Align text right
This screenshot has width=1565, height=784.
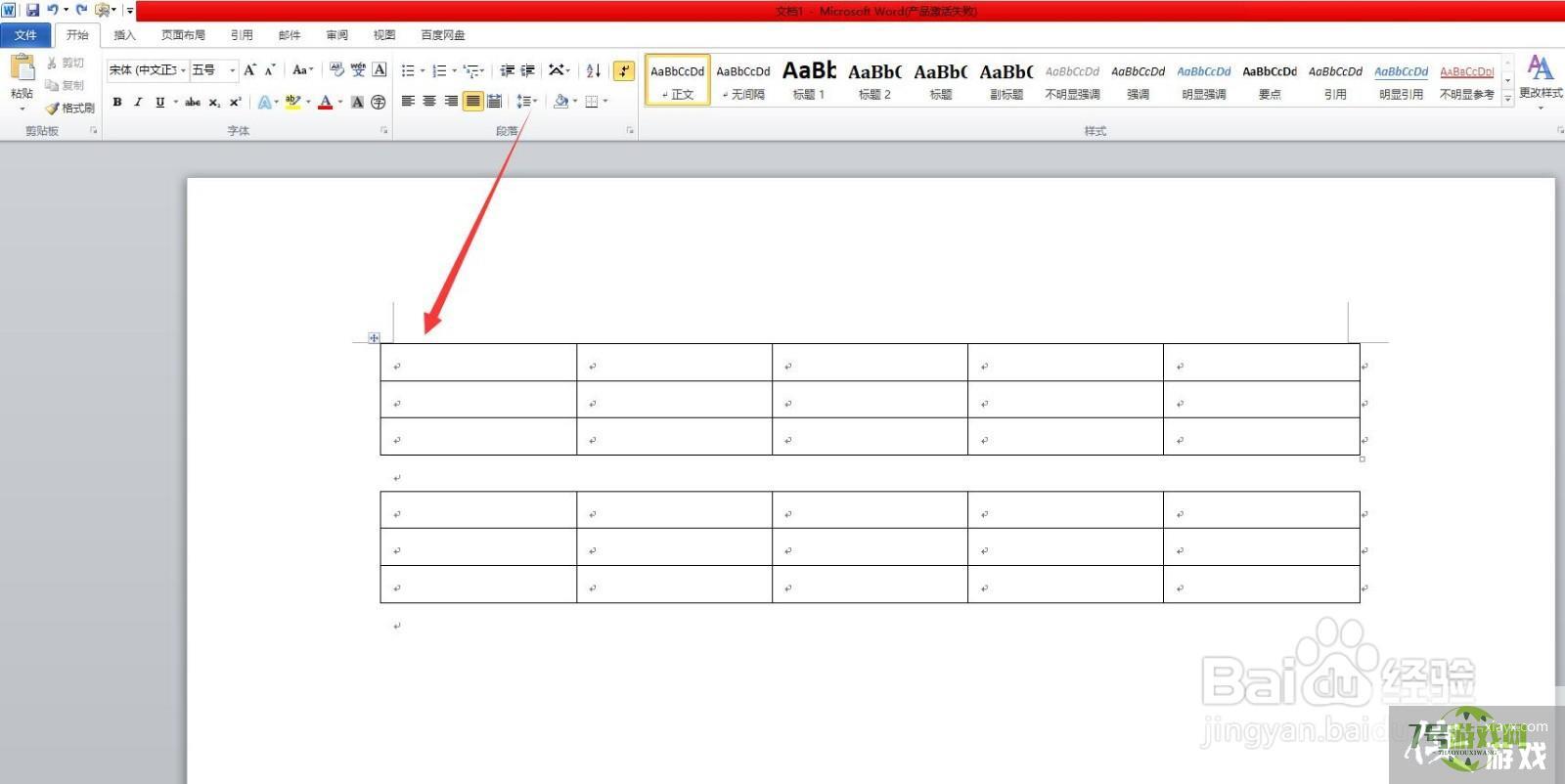tap(451, 102)
